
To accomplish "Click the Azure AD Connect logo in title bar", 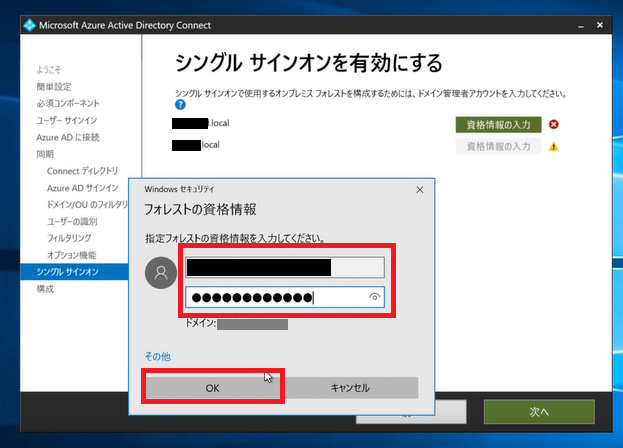I will (x=29, y=25).
